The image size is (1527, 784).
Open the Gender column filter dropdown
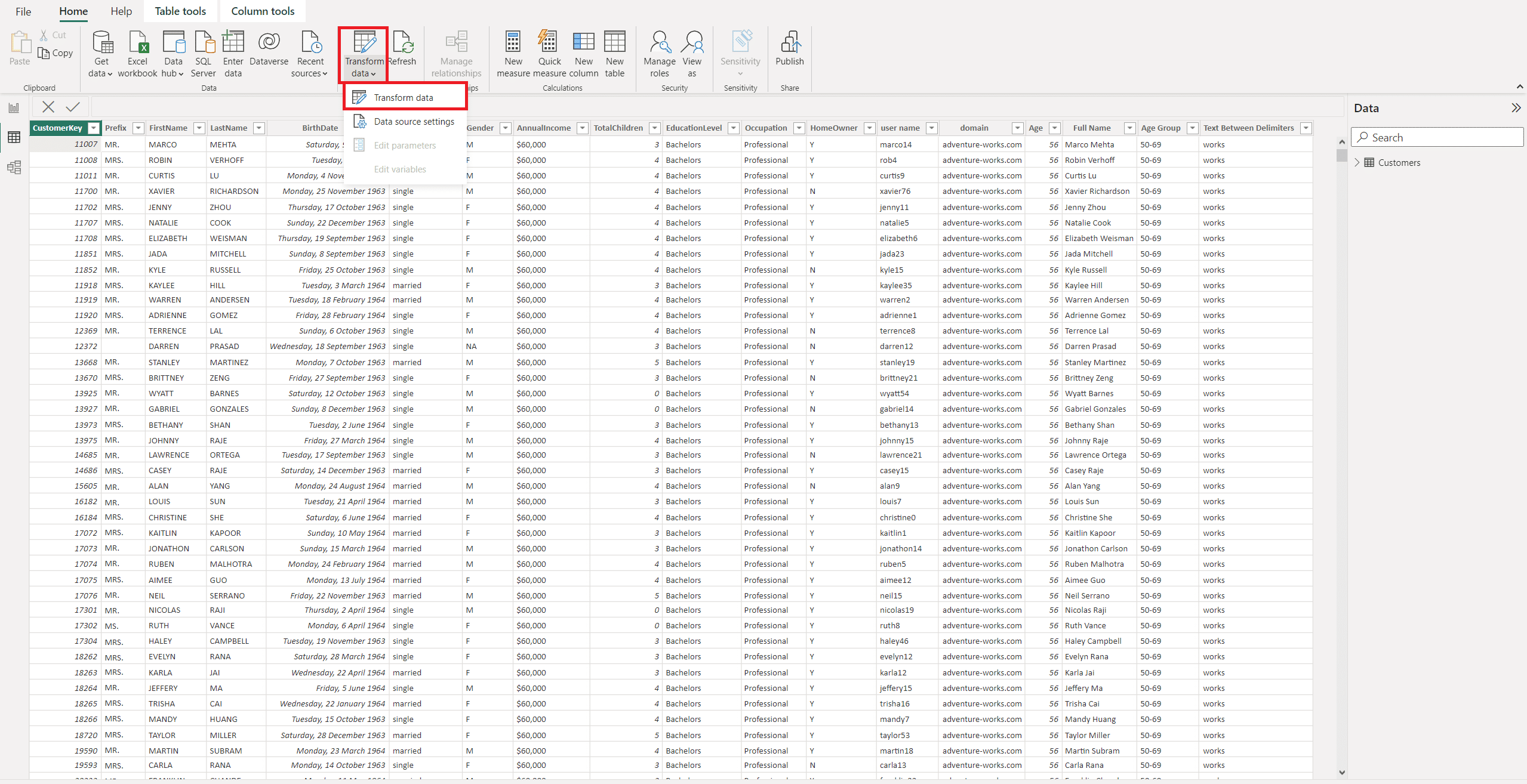tap(504, 128)
